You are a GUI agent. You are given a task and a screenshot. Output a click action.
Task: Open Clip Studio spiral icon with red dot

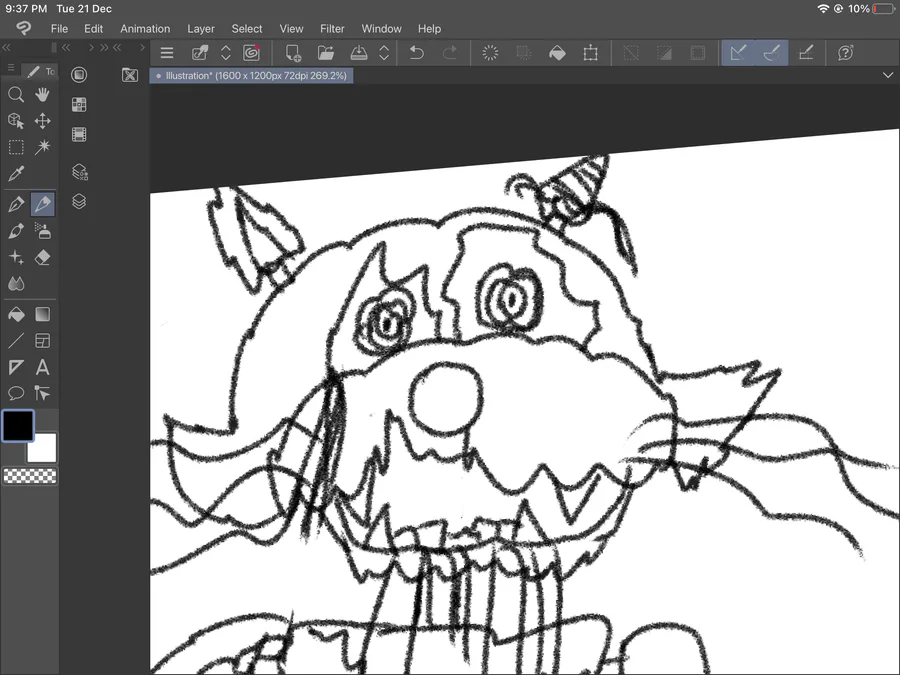click(251, 53)
